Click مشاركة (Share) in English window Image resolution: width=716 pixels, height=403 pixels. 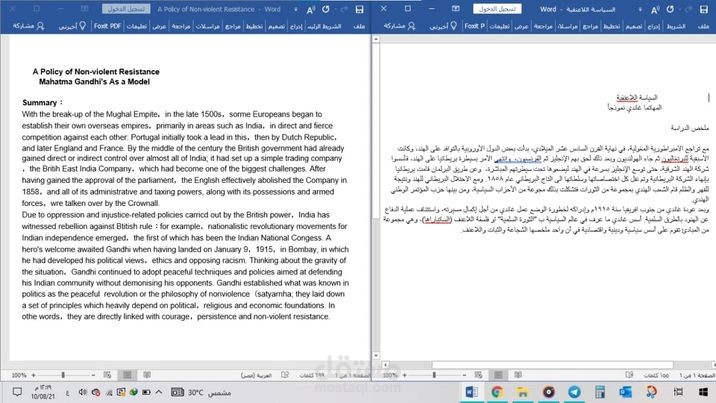tap(28, 26)
